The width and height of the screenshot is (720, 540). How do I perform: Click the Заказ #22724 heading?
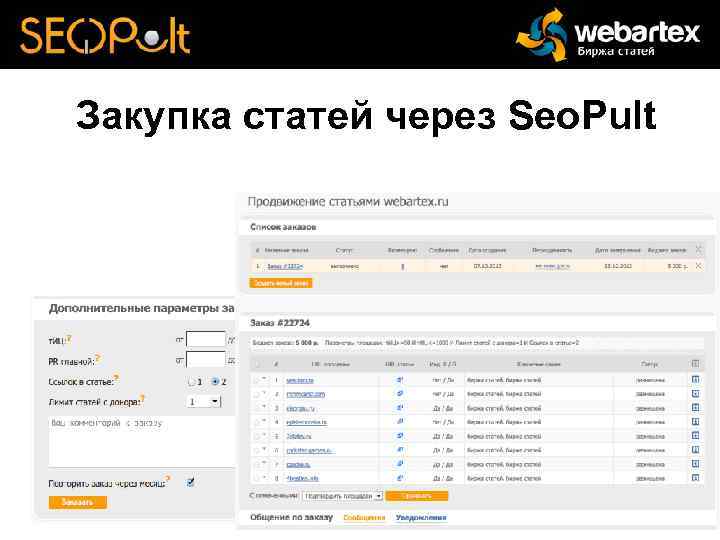[x=280, y=323]
